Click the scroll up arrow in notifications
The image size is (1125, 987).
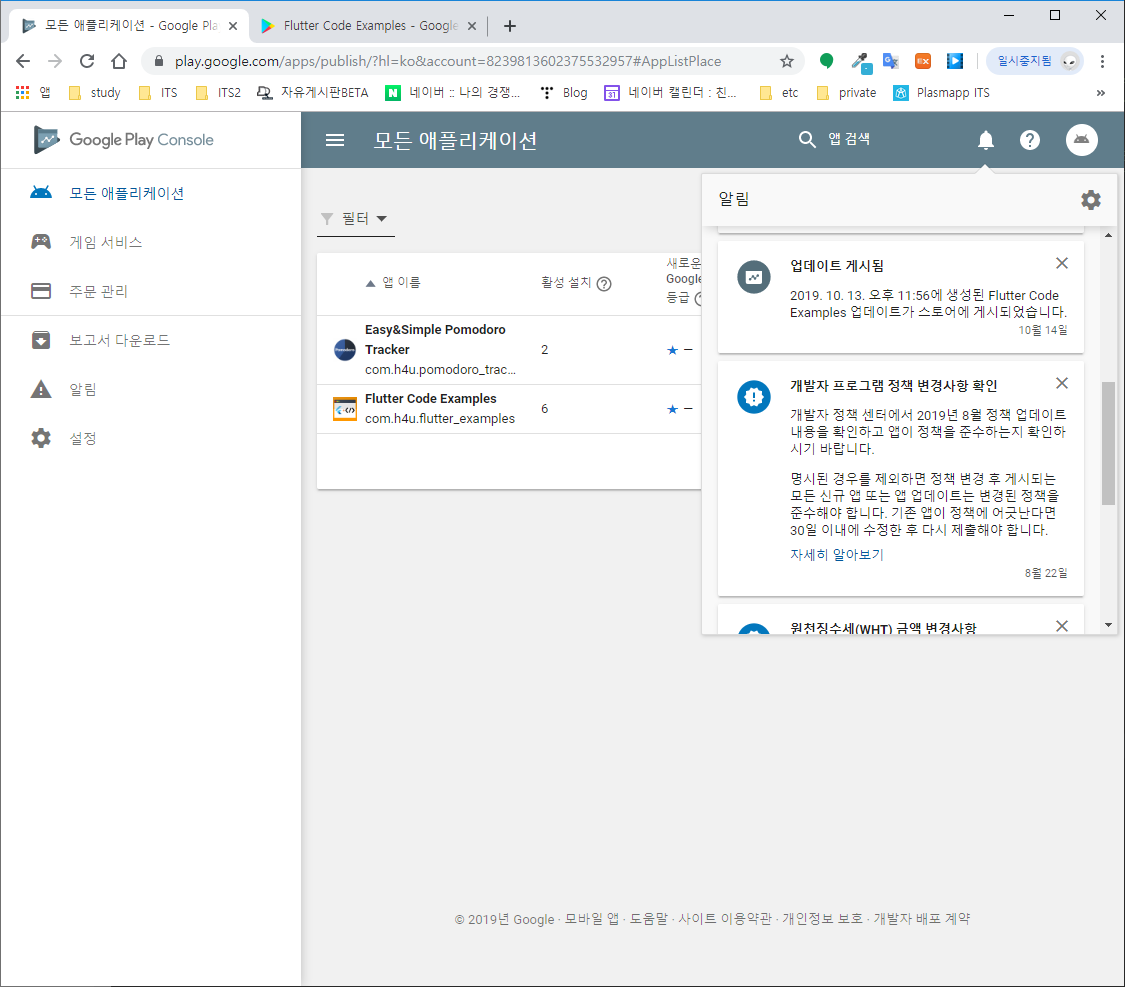pos(1108,235)
